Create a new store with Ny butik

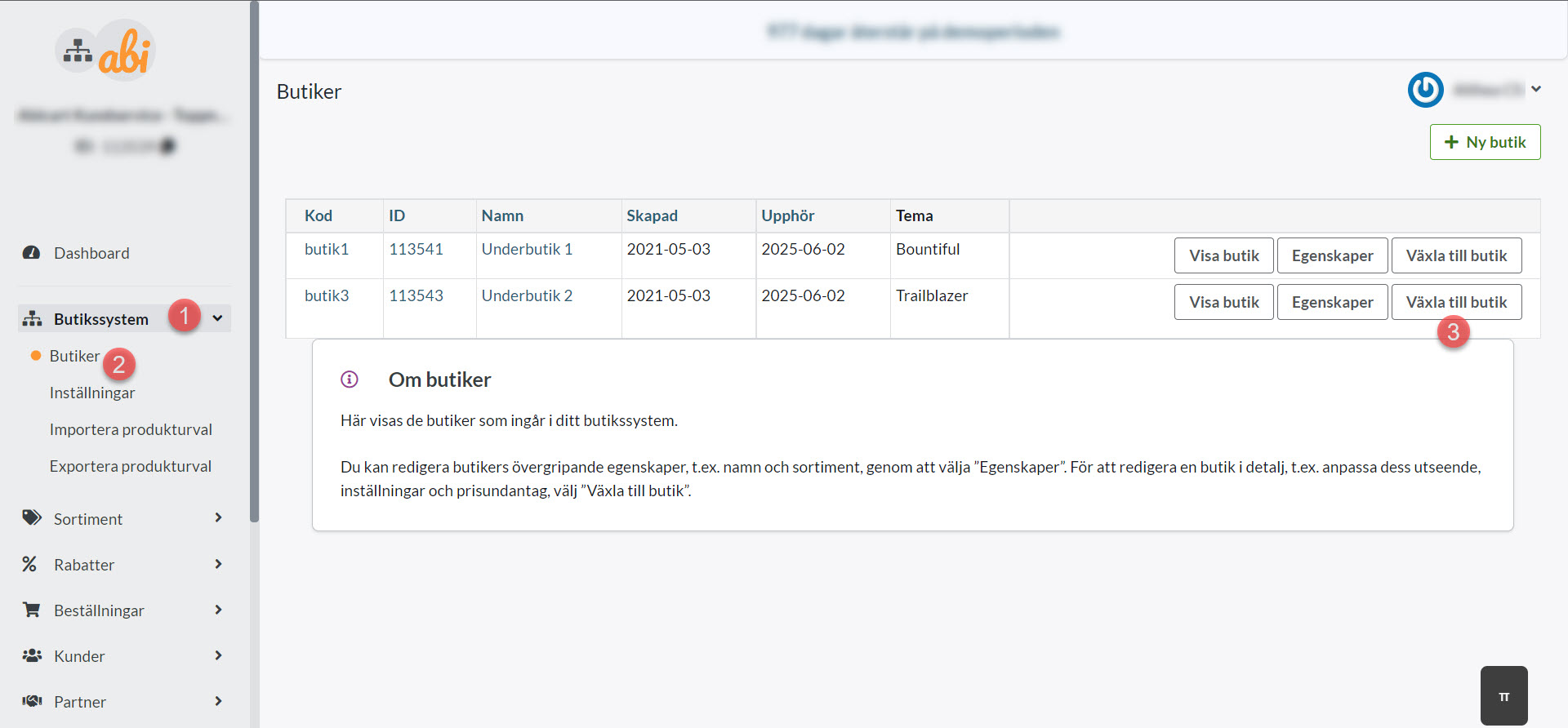pos(1485,142)
